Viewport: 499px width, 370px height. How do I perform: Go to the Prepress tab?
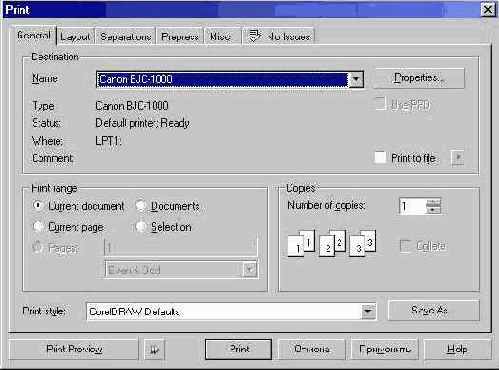pyautogui.click(x=180, y=36)
